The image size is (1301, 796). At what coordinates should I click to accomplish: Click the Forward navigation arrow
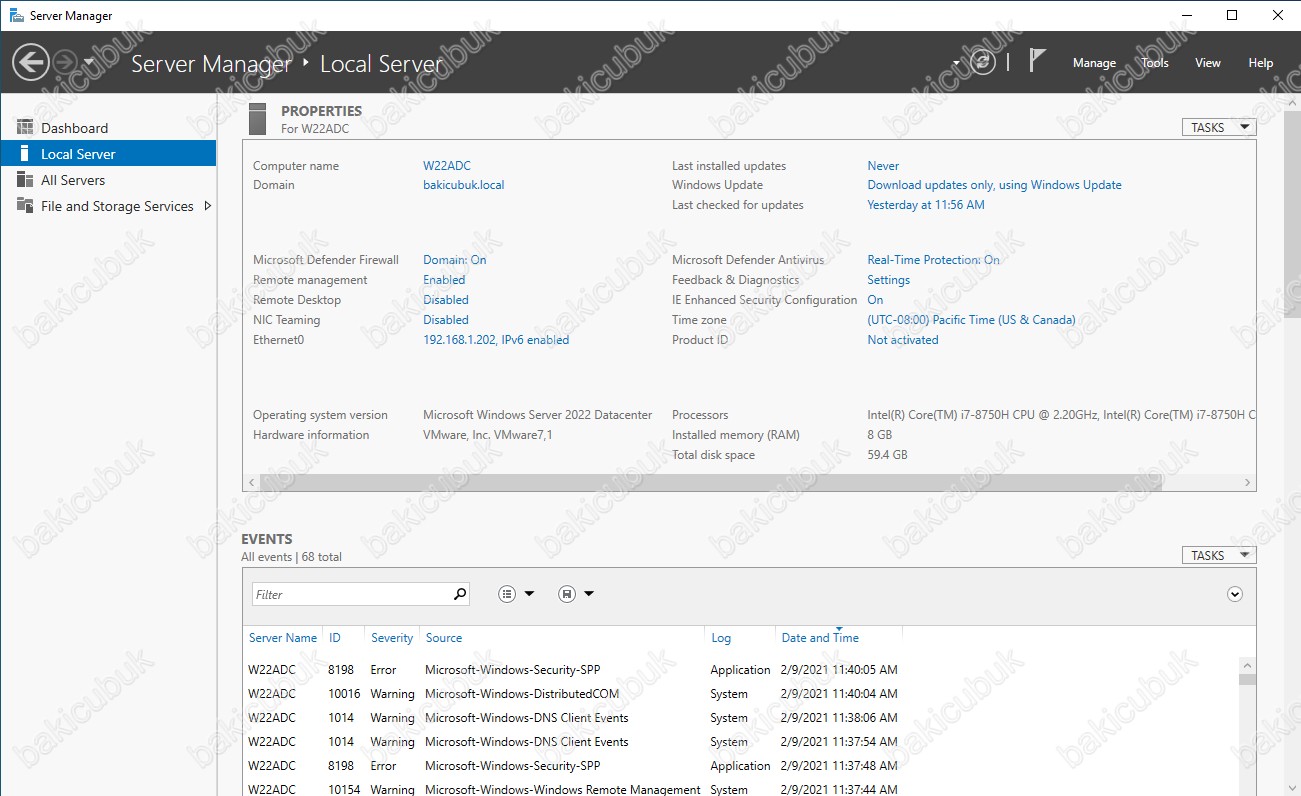[64, 63]
